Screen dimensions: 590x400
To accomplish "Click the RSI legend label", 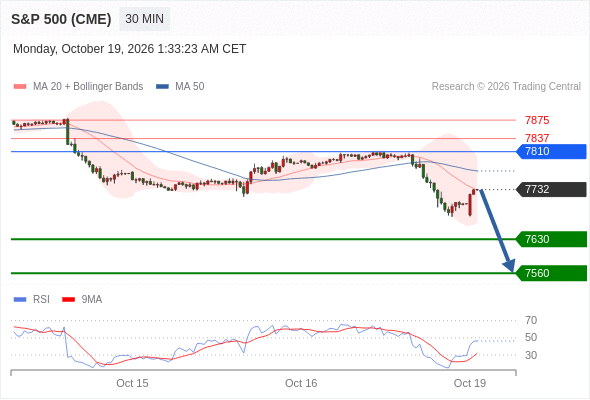I will click(41, 300).
